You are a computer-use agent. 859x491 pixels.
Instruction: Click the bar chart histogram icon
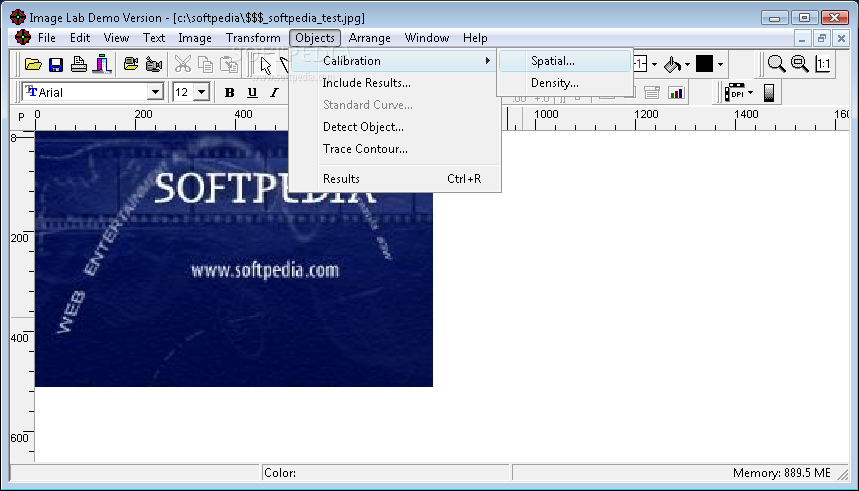coord(676,93)
